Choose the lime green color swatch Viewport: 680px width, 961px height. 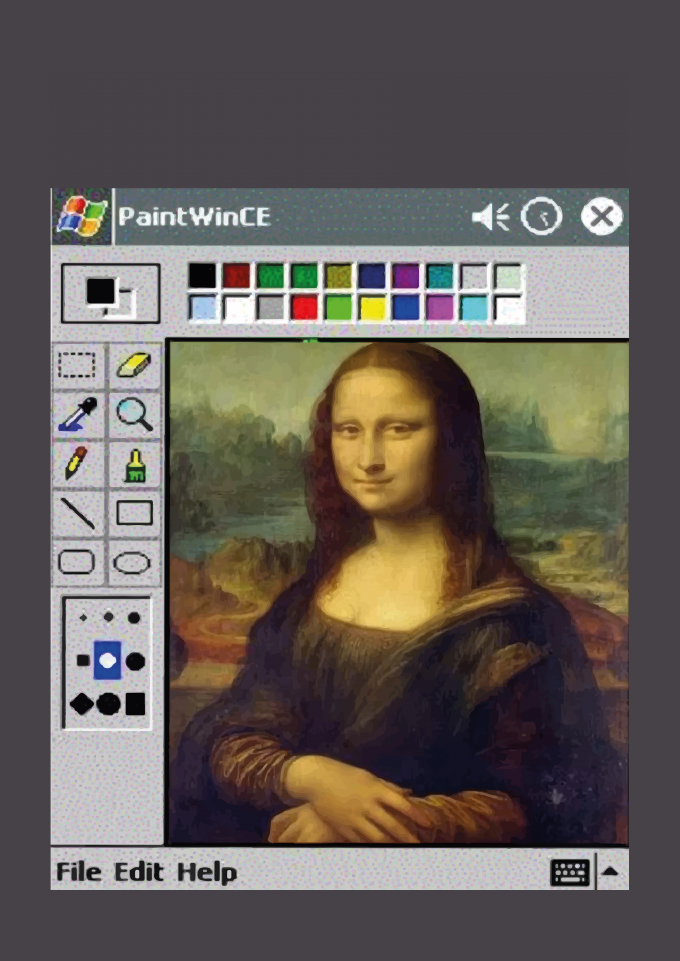coord(339,308)
